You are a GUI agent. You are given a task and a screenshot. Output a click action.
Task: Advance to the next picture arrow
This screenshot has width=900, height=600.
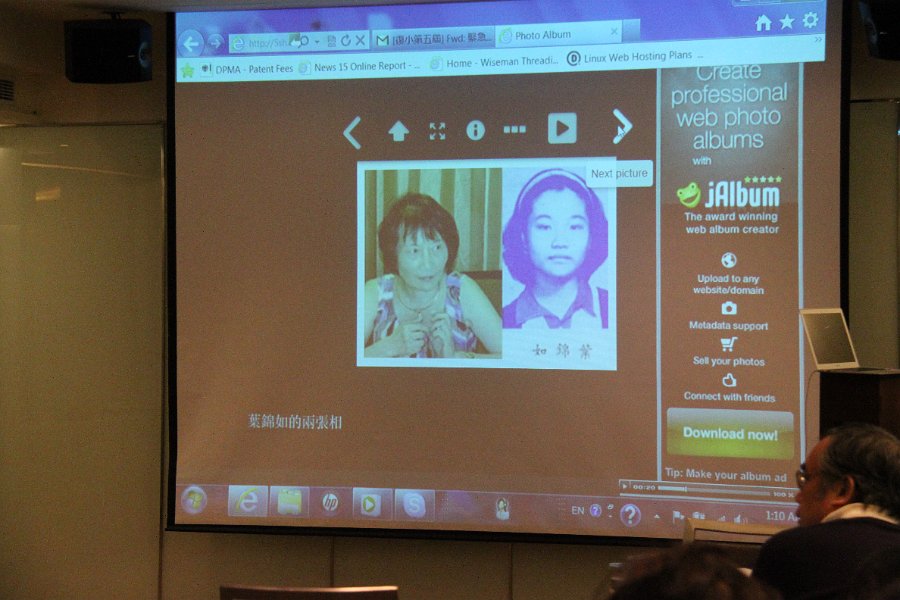621,127
